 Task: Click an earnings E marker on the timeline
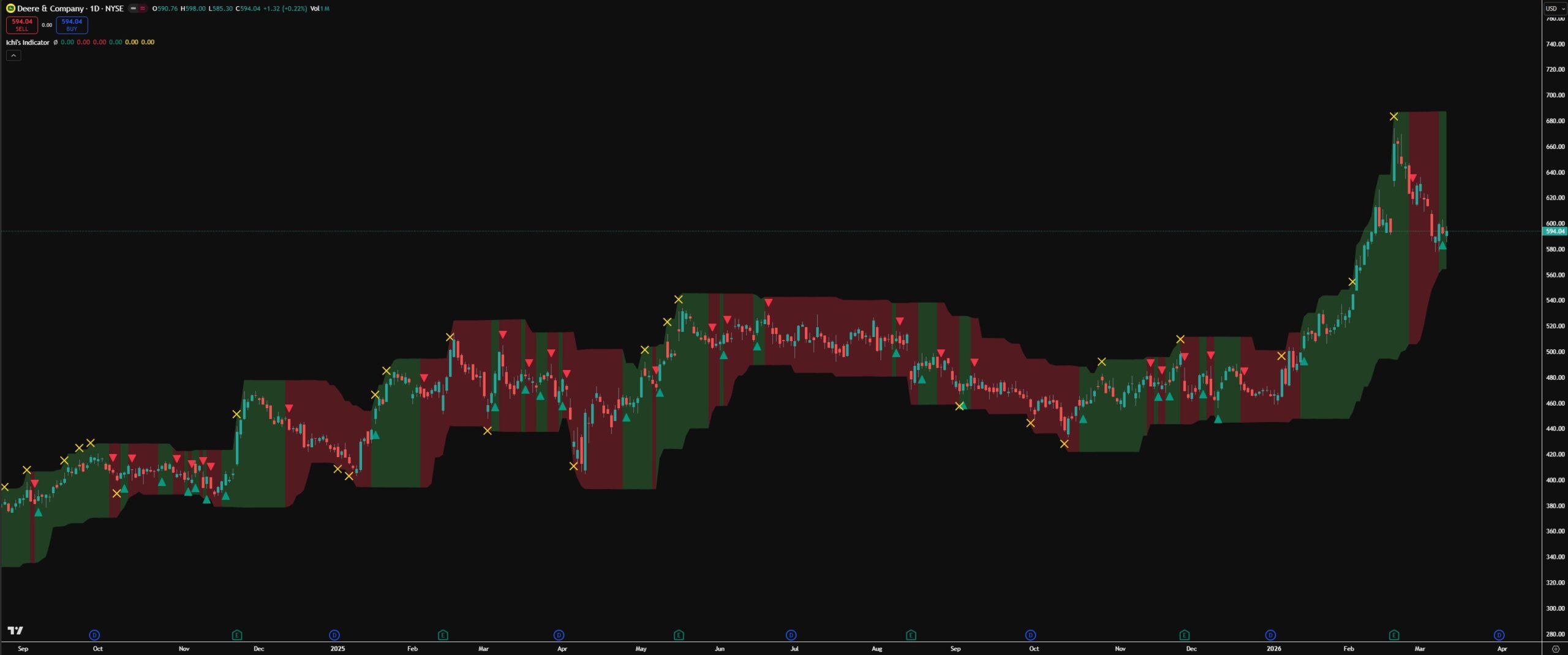pos(237,635)
